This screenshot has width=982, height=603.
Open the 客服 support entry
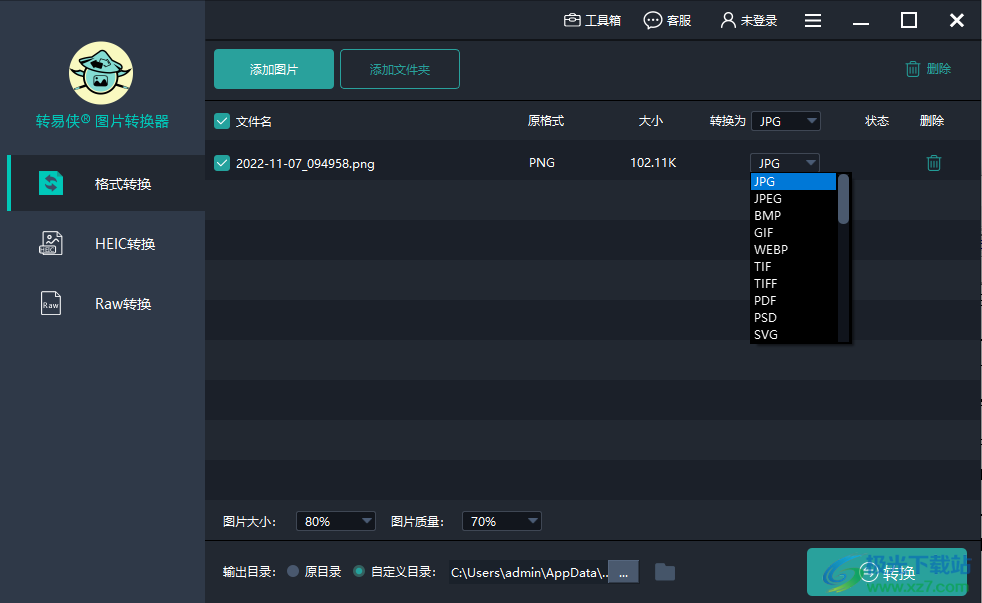click(667, 19)
